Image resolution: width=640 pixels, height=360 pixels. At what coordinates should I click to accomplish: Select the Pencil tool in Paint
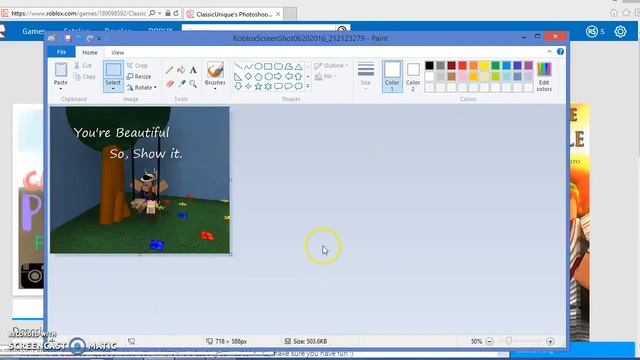pyautogui.click(x=169, y=70)
